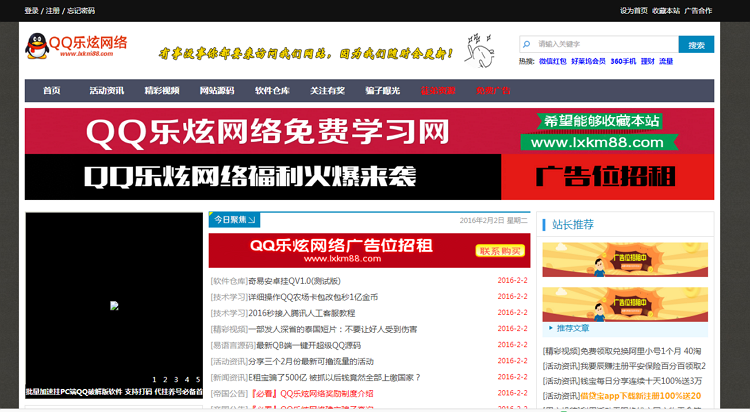Open 关注有奖 navigation menu item

pyautogui.click(x=327, y=90)
